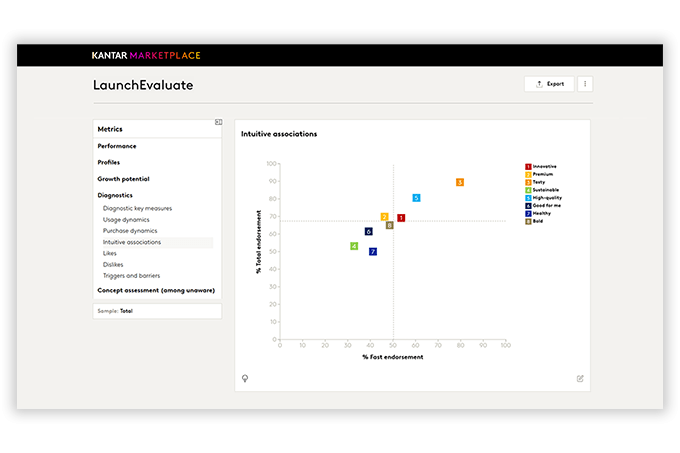680x453 pixels.
Task: Click data point 3 Tasty on chart
Action: coord(460,182)
